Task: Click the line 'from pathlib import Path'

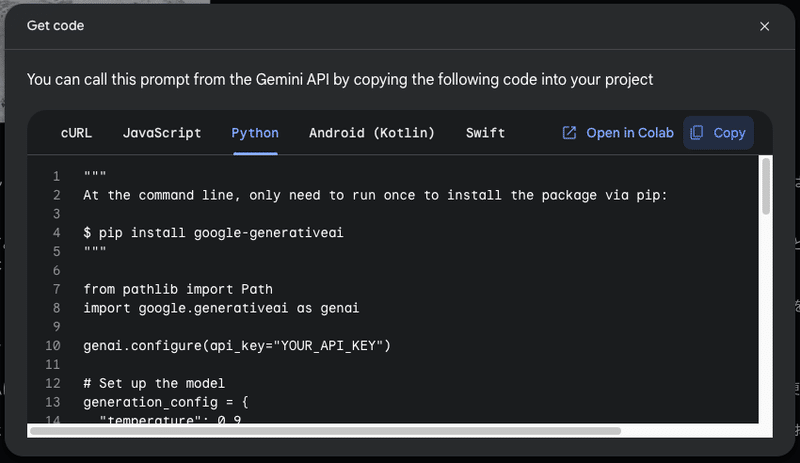Action: click(178, 289)
